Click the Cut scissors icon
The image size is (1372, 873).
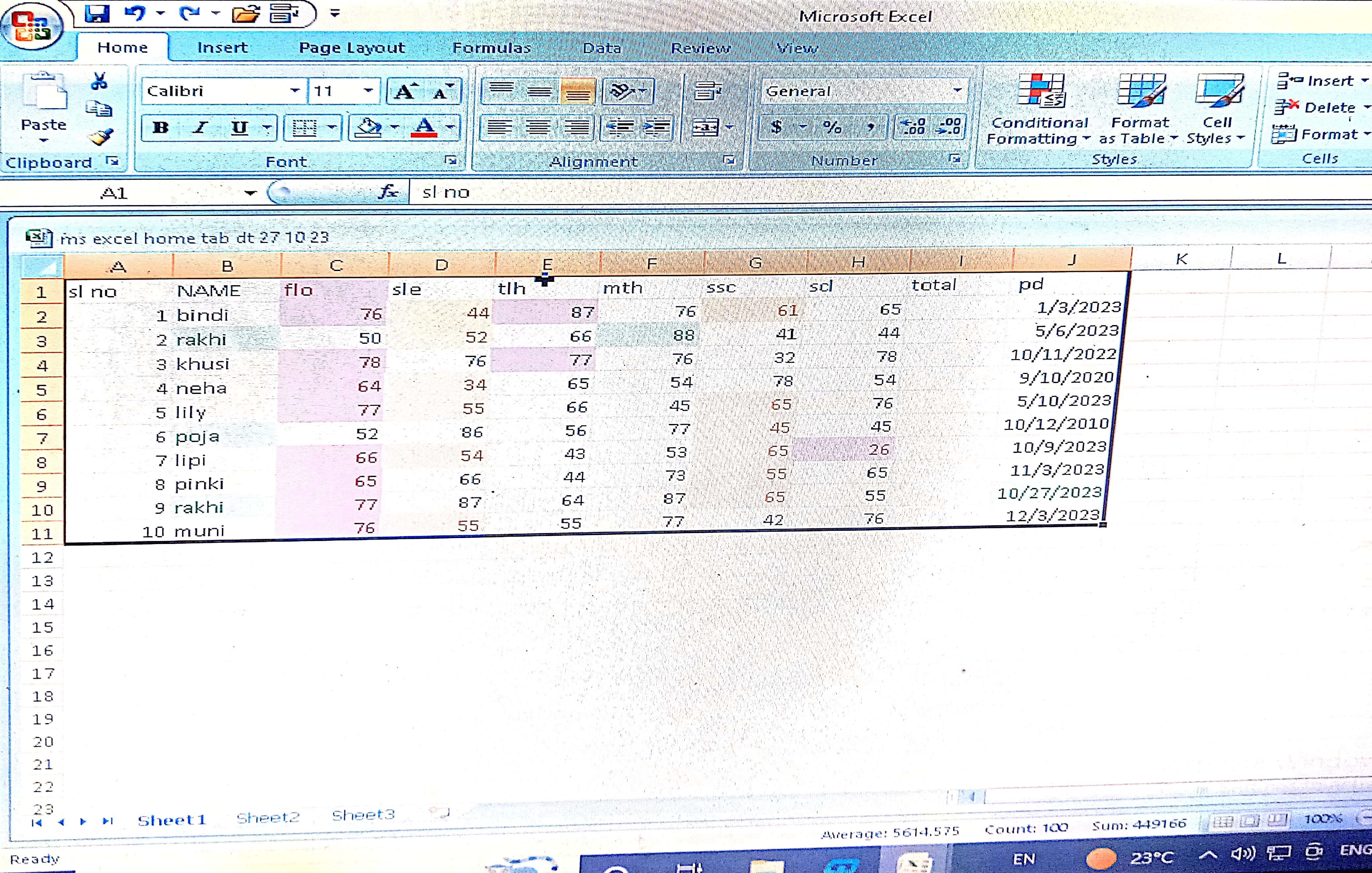[99, 81]
